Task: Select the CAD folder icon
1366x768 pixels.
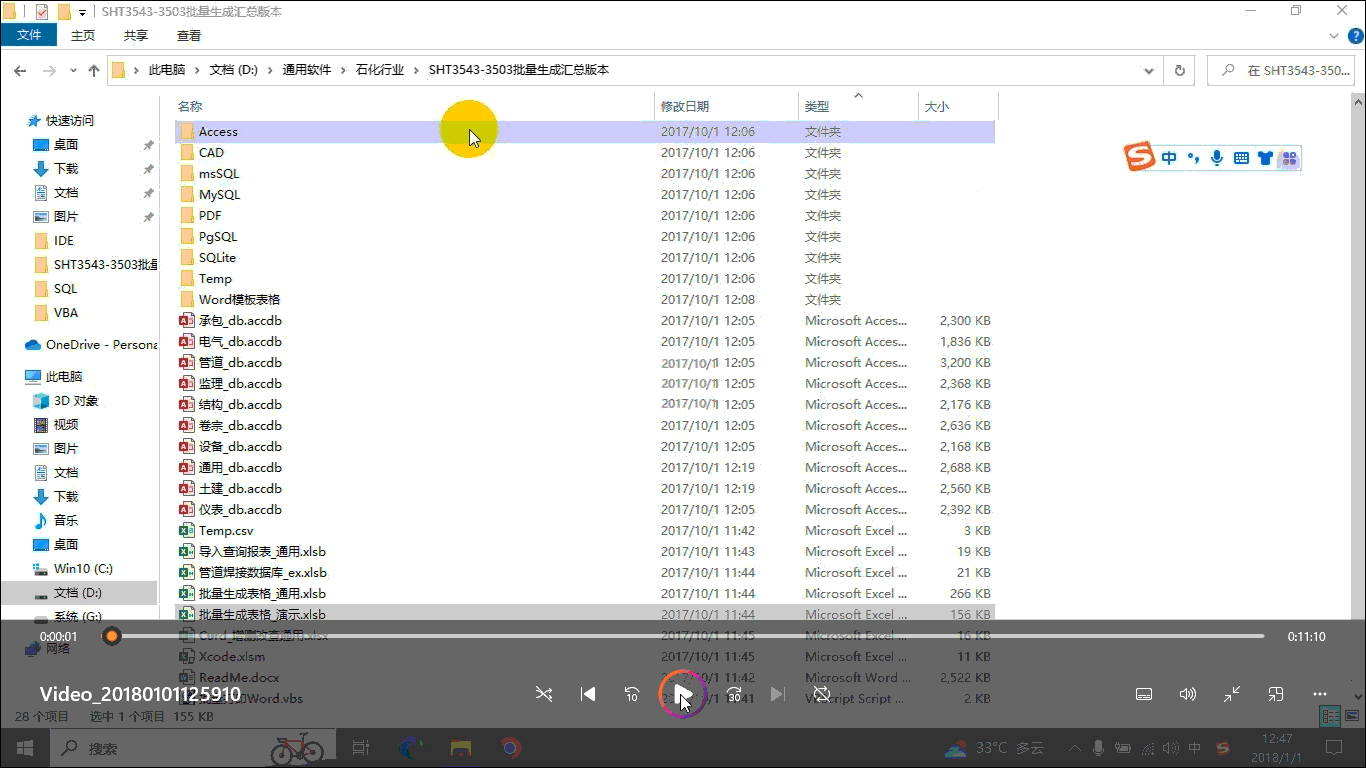Action: point(186,153)
